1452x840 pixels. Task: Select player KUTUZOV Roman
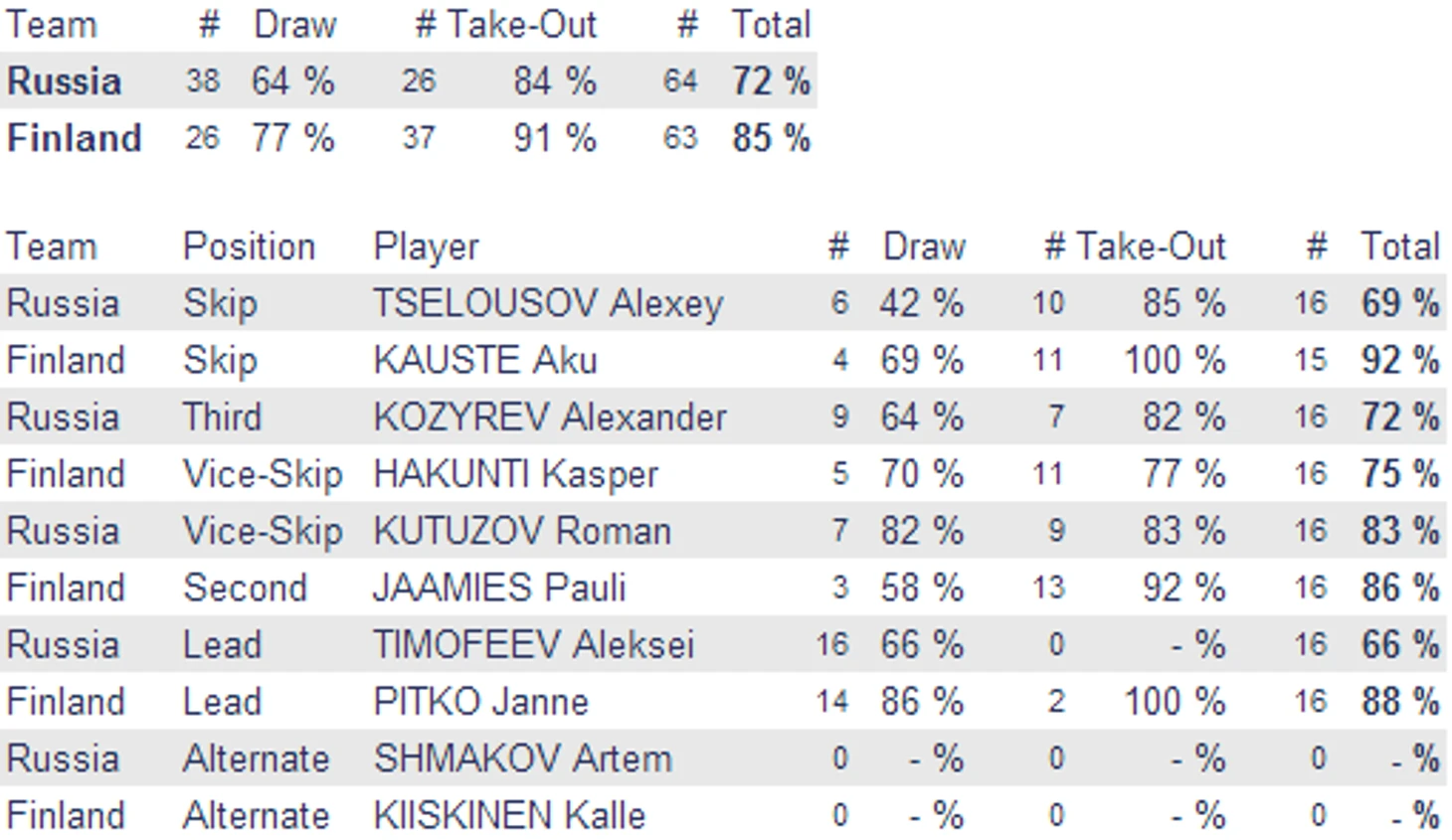522,531
